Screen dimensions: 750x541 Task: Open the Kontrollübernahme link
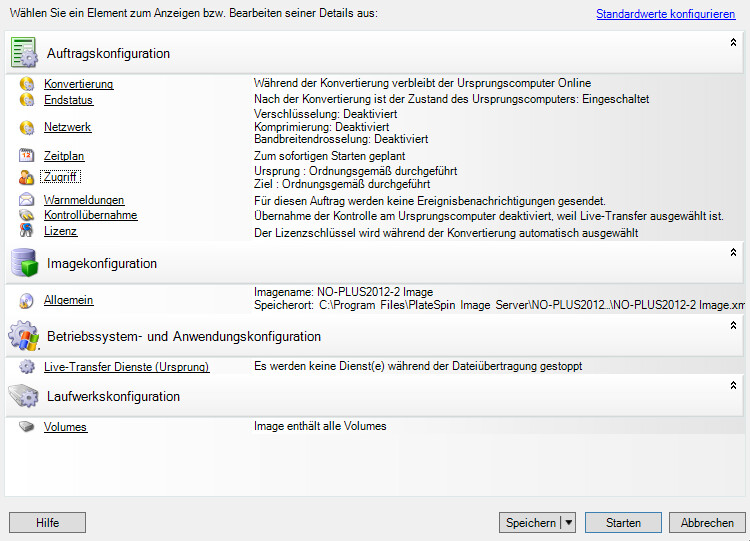pyautogui.click(x=90, y=215)
